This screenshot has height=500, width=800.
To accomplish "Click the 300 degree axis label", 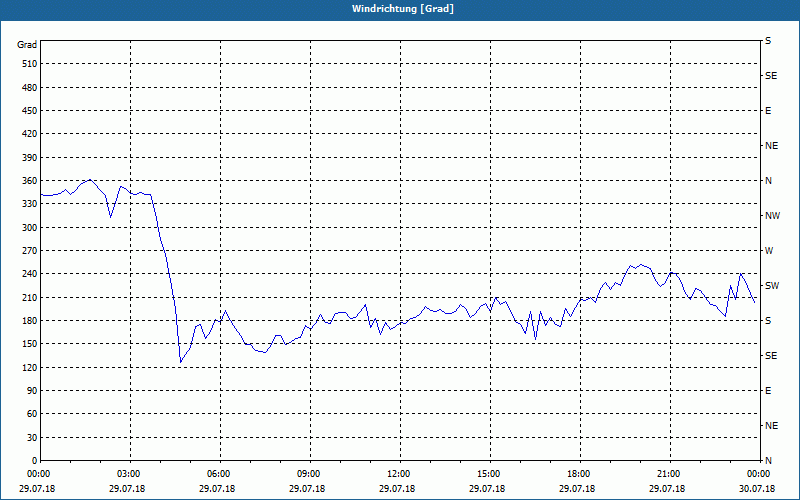I will pyautogui.click(x=29, y=228).
